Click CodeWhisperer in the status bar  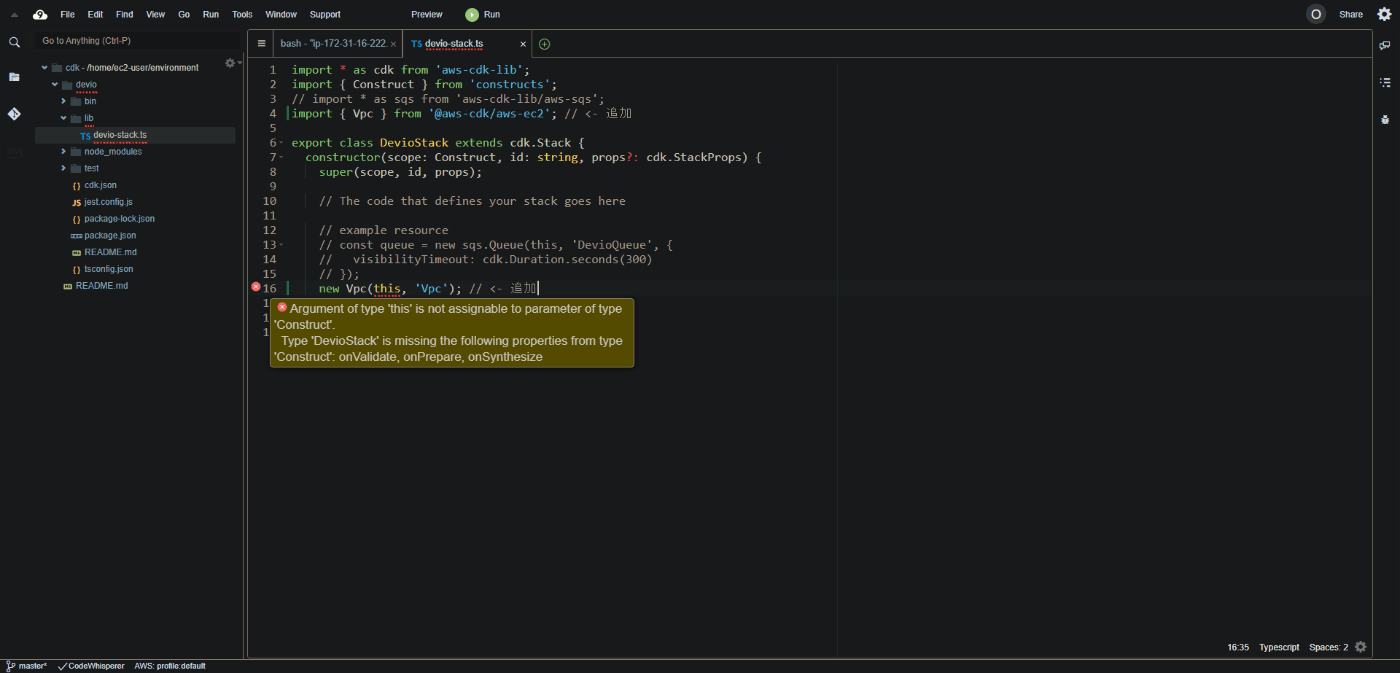point(91,666)
